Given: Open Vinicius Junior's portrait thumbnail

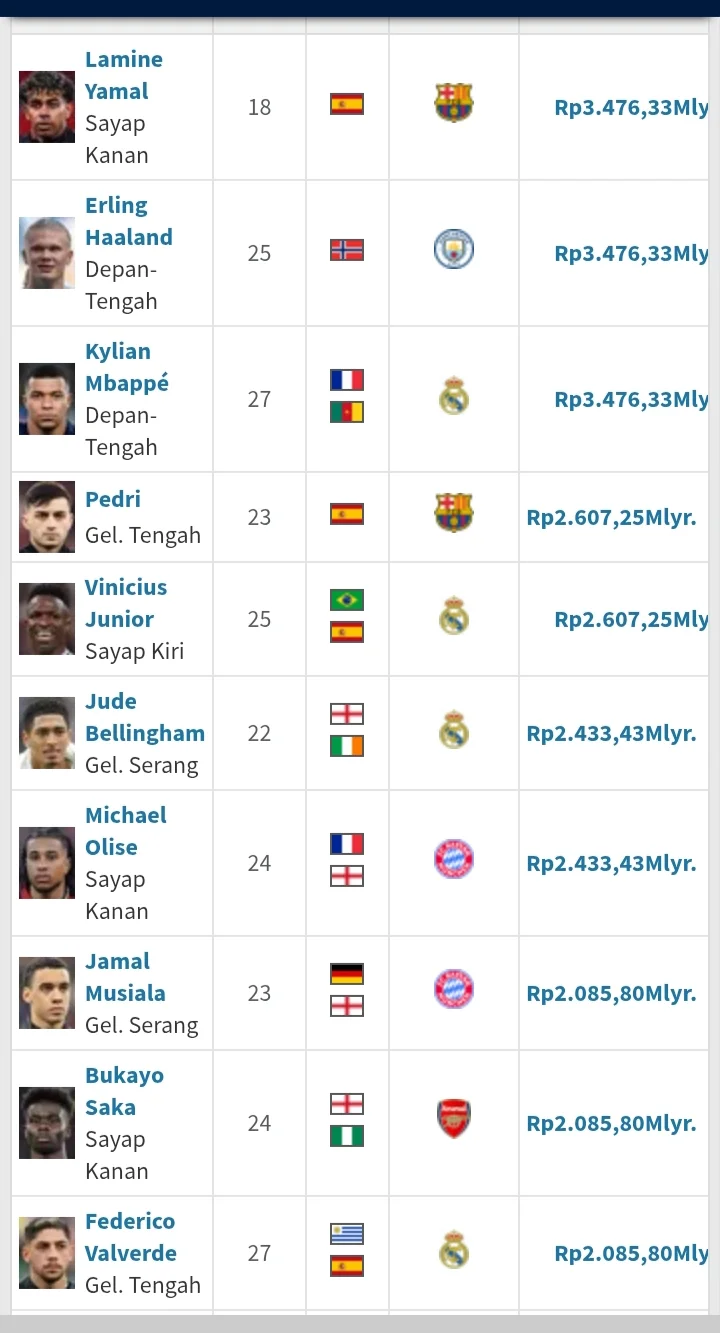Looking at the screenshot, I should click(x=47, y=619).
